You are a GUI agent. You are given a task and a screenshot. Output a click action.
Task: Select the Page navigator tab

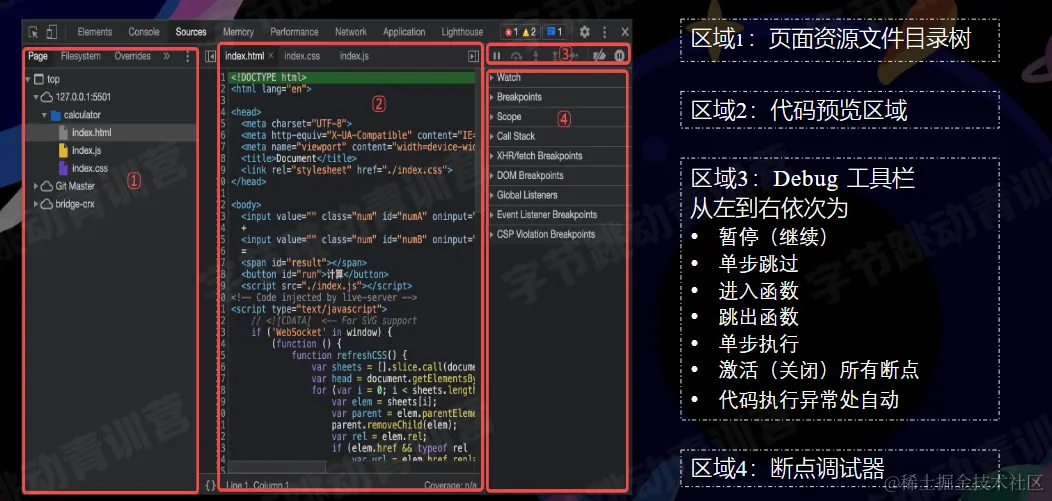(38, 56)
